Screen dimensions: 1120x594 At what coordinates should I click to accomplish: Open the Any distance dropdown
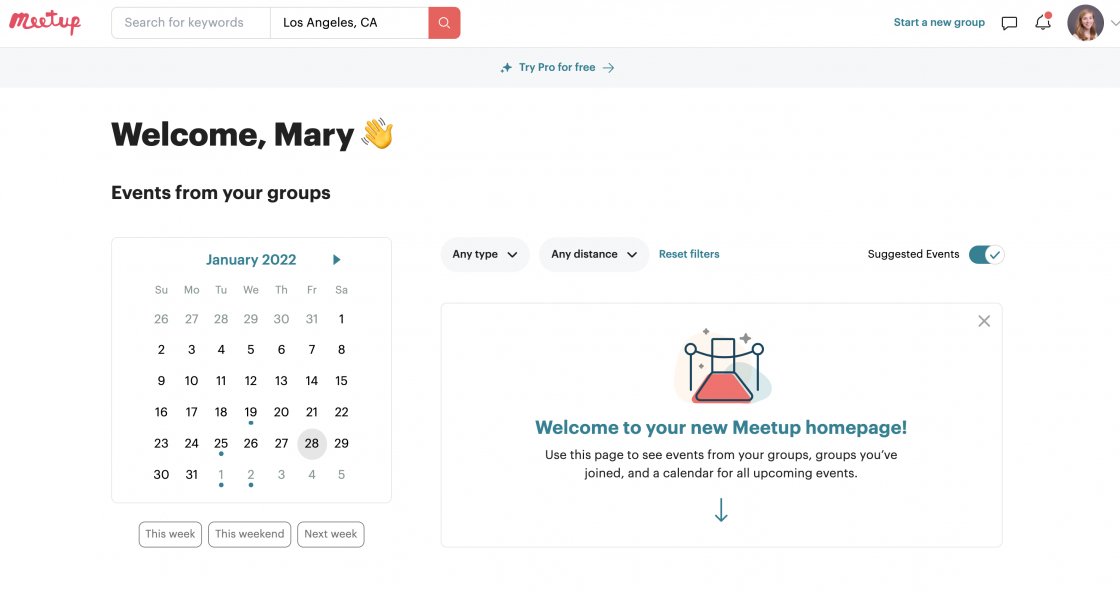tap(594, 254)
